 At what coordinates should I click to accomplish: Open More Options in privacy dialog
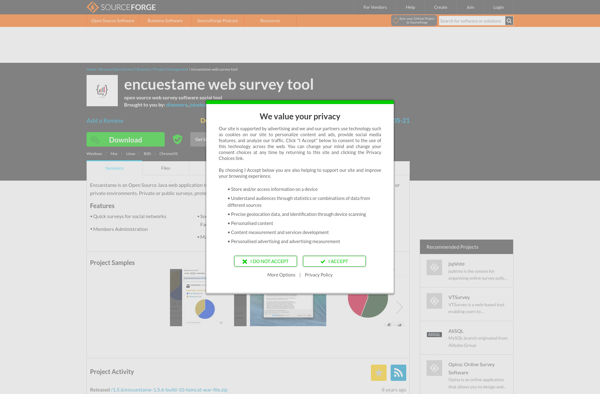(281, 275)
